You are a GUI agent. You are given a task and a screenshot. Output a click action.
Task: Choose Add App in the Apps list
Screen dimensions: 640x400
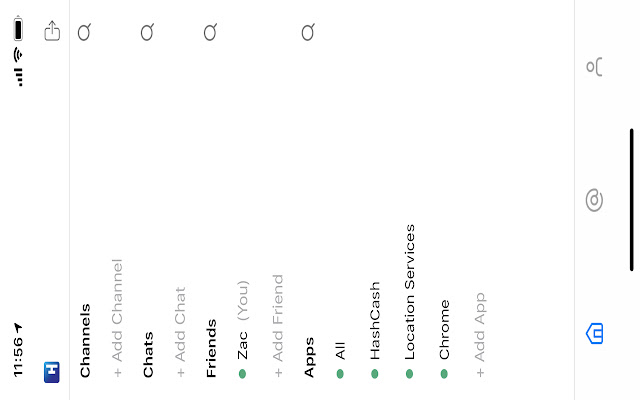point(480,335)
